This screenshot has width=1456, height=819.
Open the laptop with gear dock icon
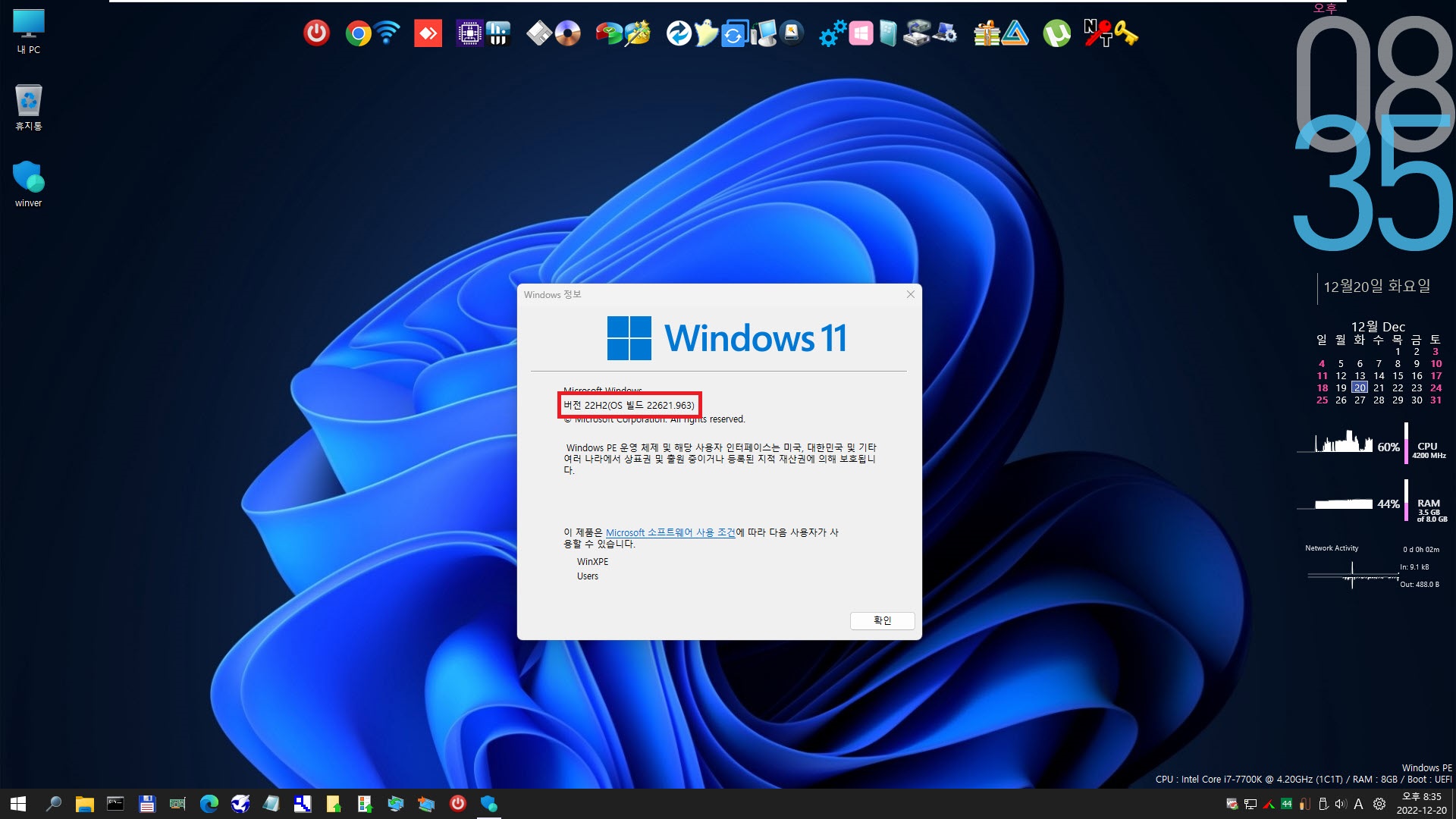click(945, 33)
